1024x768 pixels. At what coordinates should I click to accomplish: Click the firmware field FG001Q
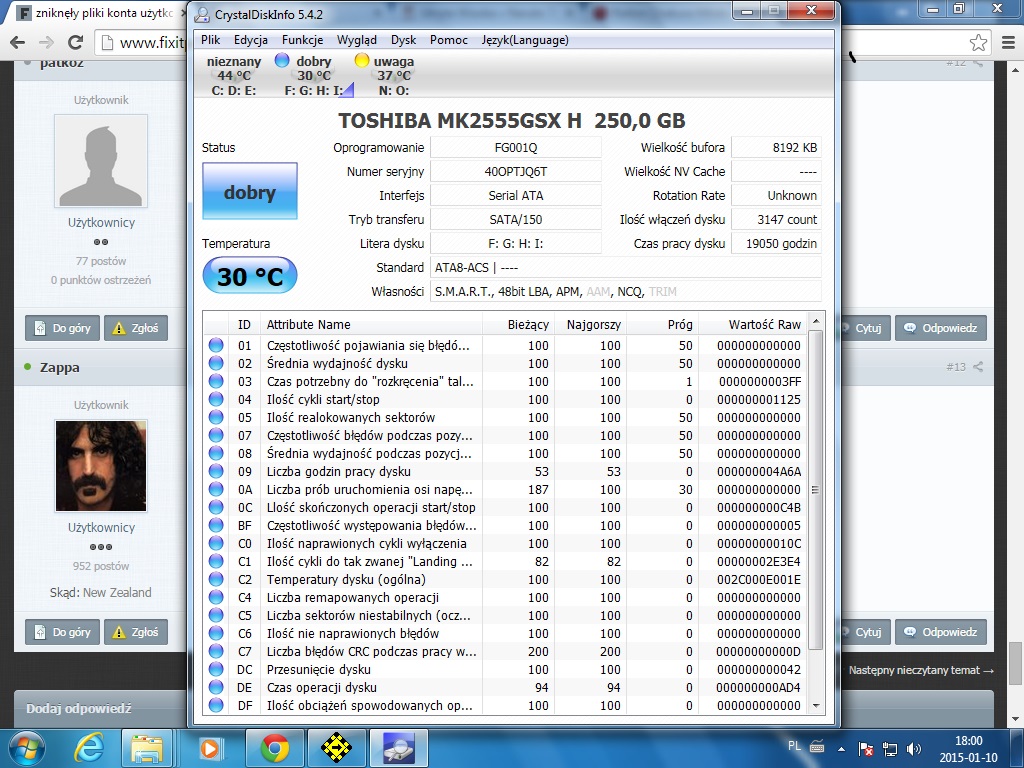pos(515,148)
